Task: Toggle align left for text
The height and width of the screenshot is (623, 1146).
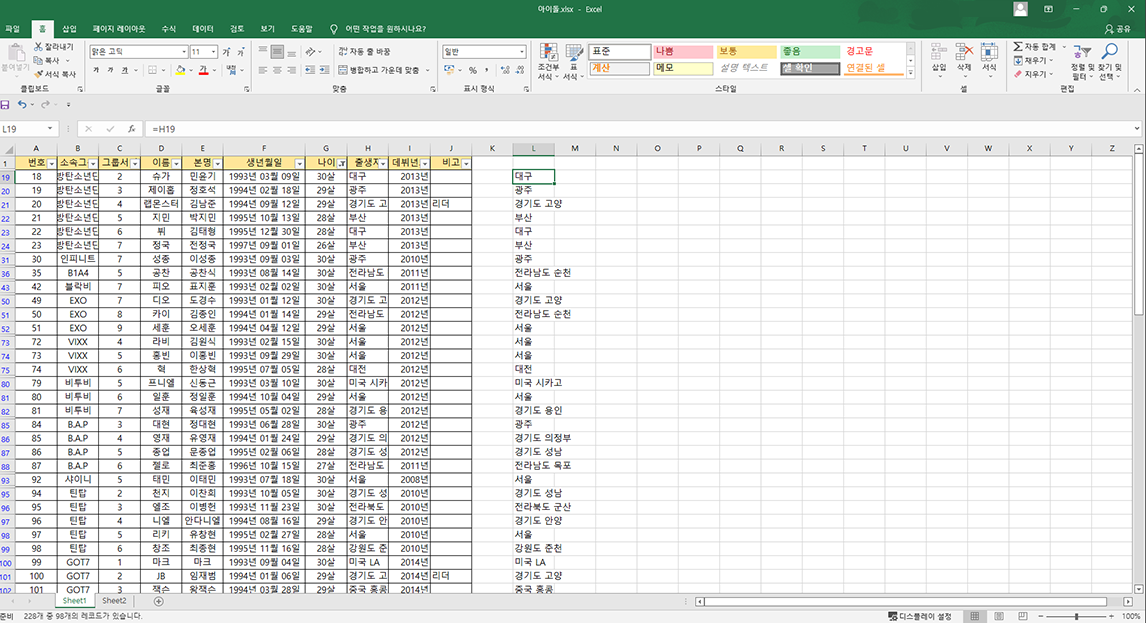Action: (x=263, y=70)
